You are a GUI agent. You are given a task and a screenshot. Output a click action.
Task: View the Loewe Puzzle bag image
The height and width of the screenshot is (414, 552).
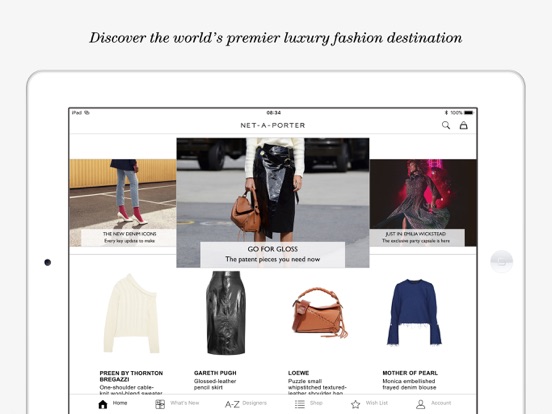pyautogui.click(x=320, y=313)
